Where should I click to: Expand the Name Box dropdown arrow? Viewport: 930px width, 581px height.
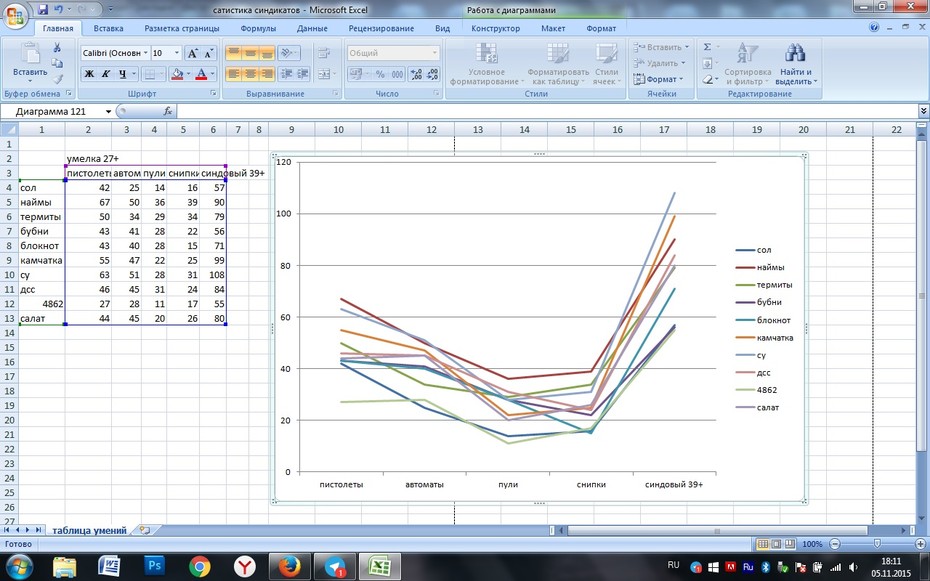pyautogui.click(x=109, y=111)
